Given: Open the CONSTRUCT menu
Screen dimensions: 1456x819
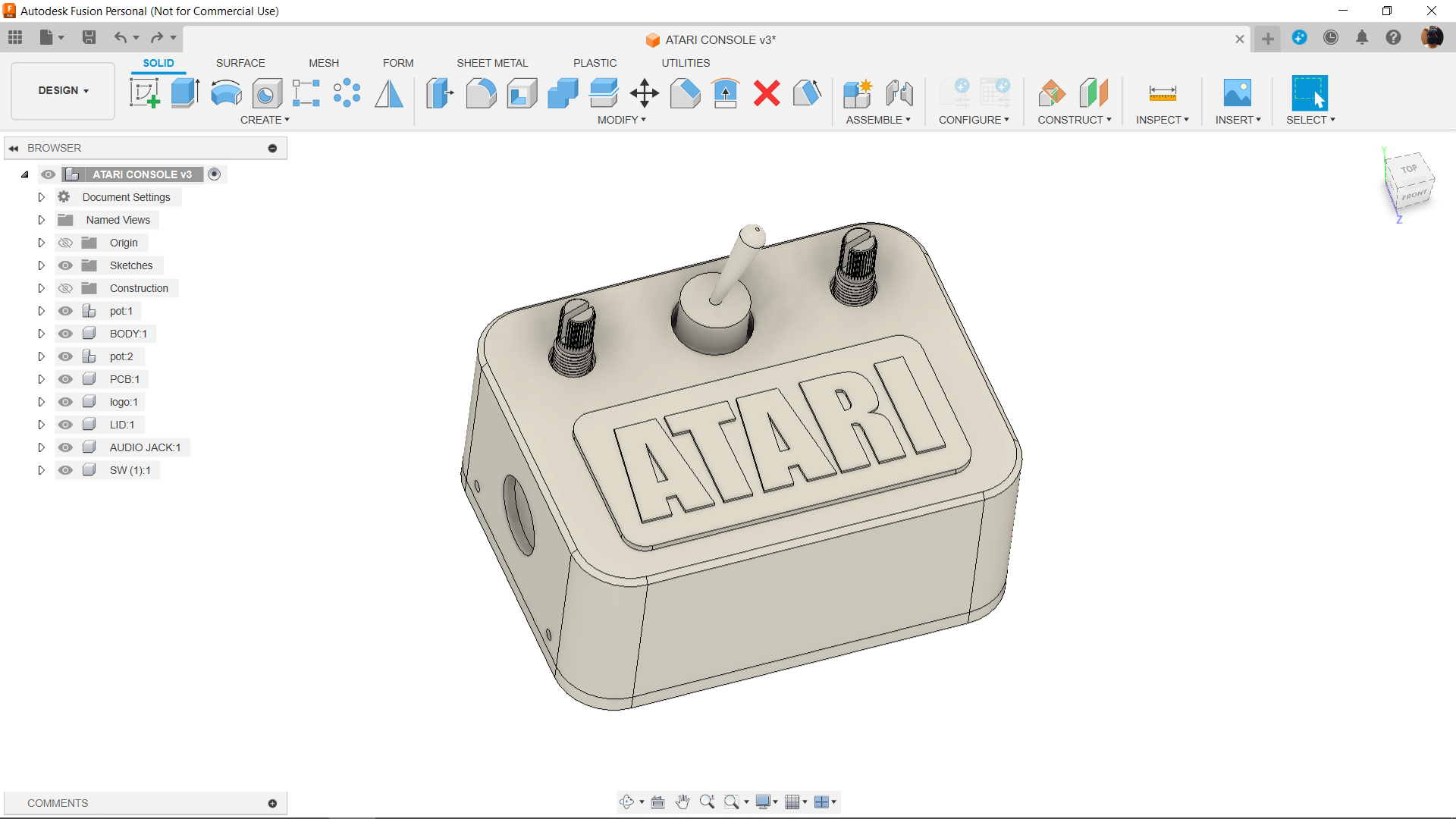Looking at the screenshot, I should 1074,120.
